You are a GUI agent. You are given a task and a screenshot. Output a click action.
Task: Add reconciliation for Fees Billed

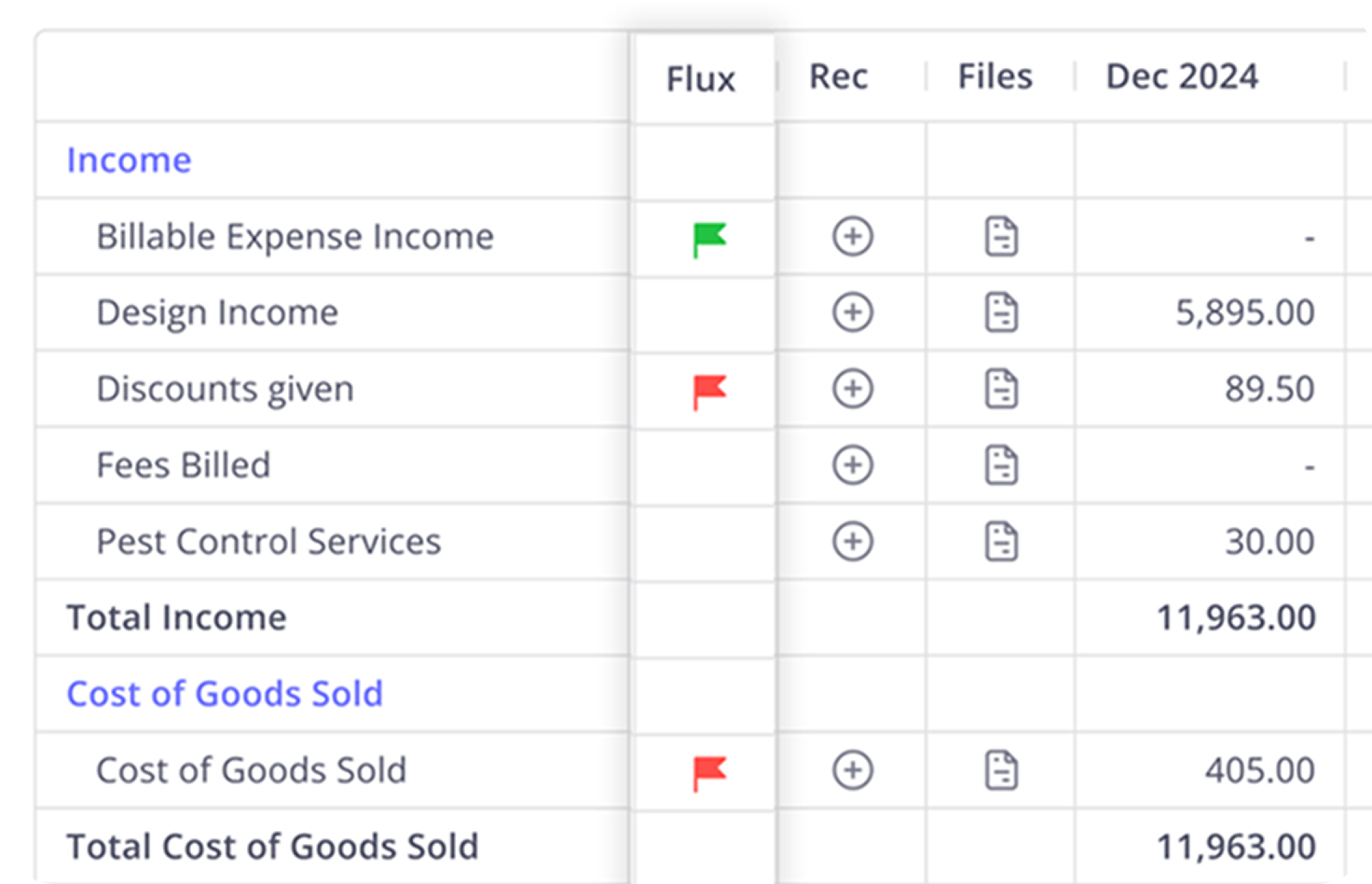point(853,465)
